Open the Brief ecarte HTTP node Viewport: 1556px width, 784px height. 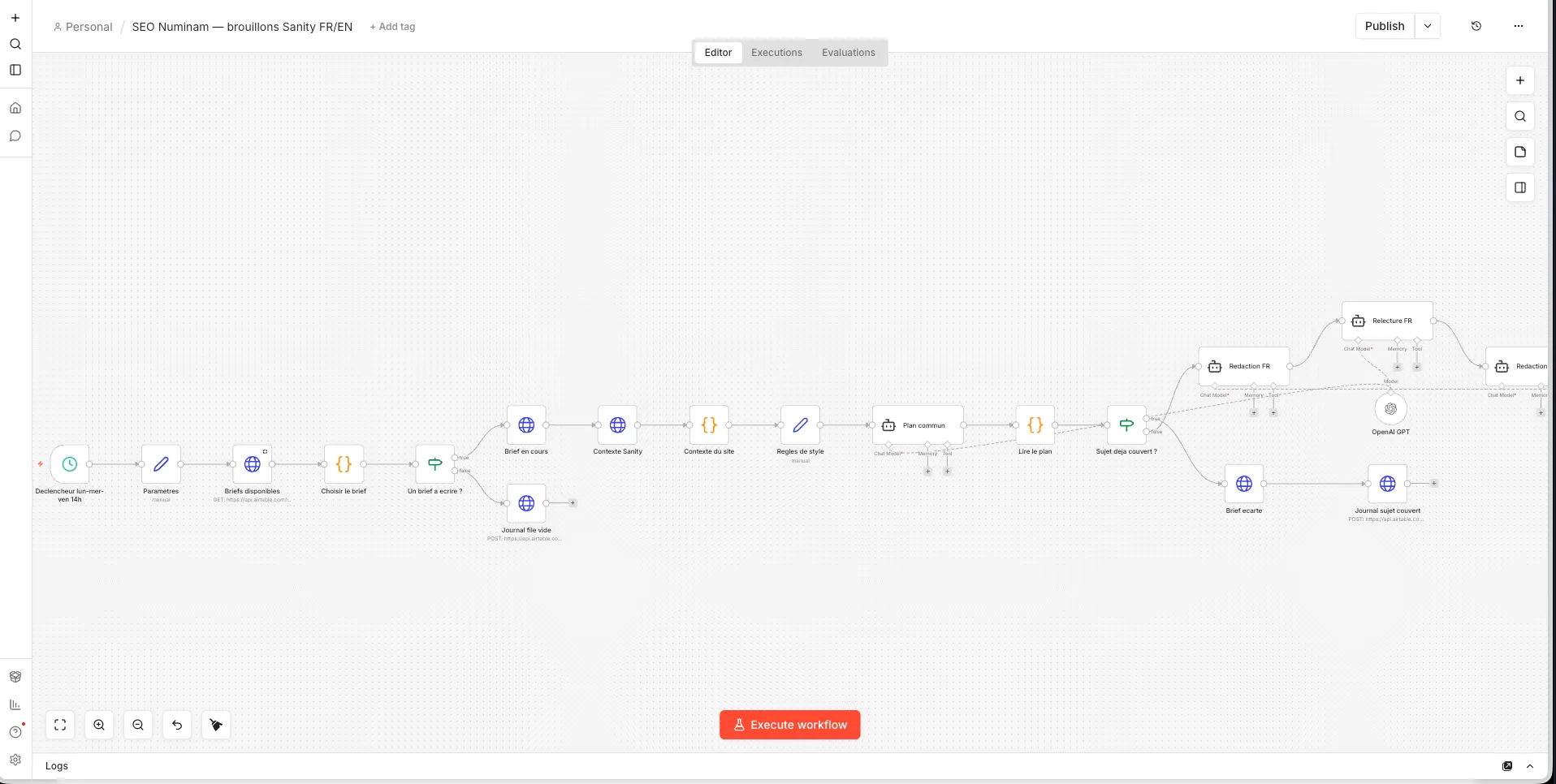[x=1244, y=484]
